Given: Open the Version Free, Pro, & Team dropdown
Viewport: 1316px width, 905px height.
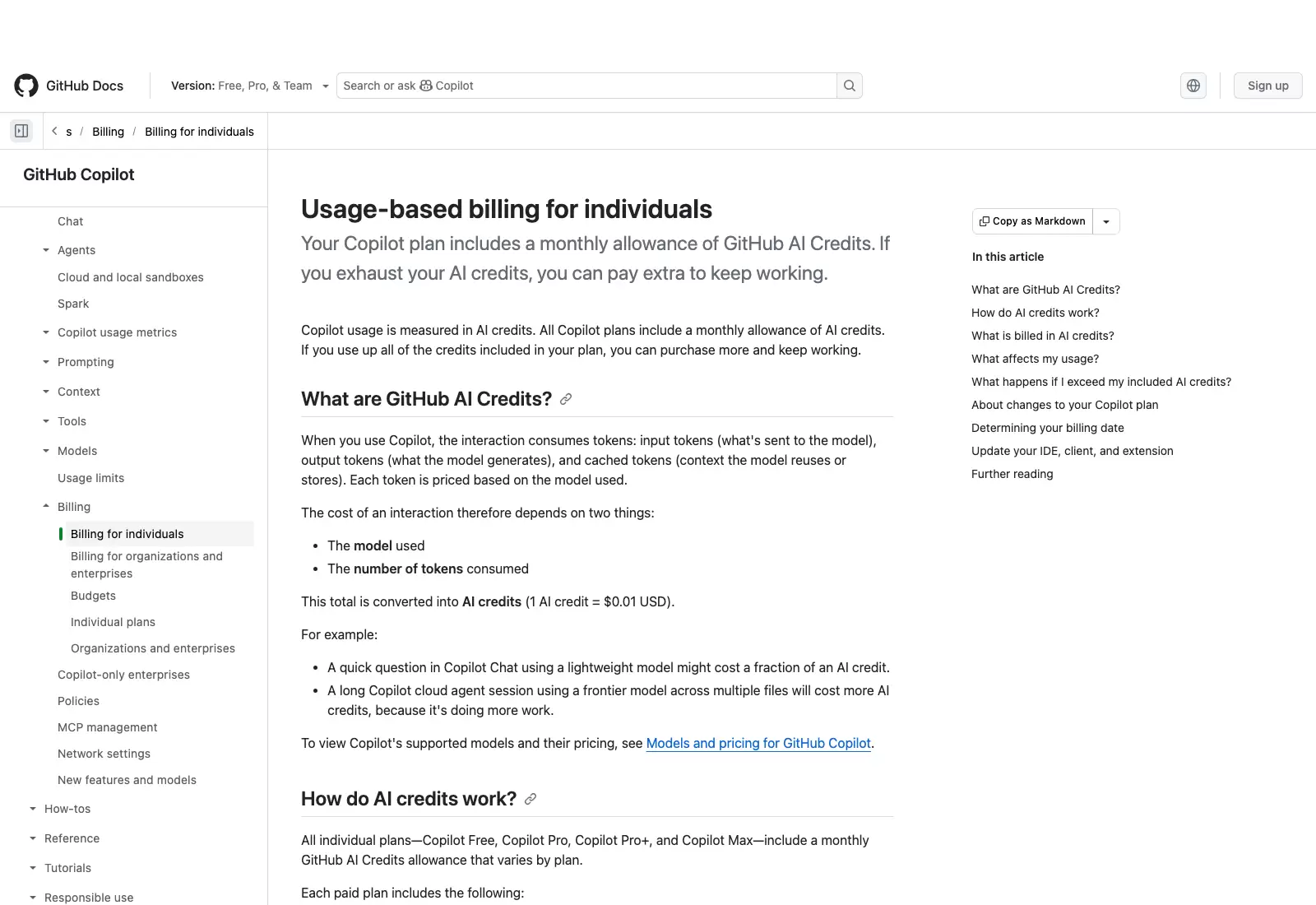Looking at the screenshot, I should (250, 86).
